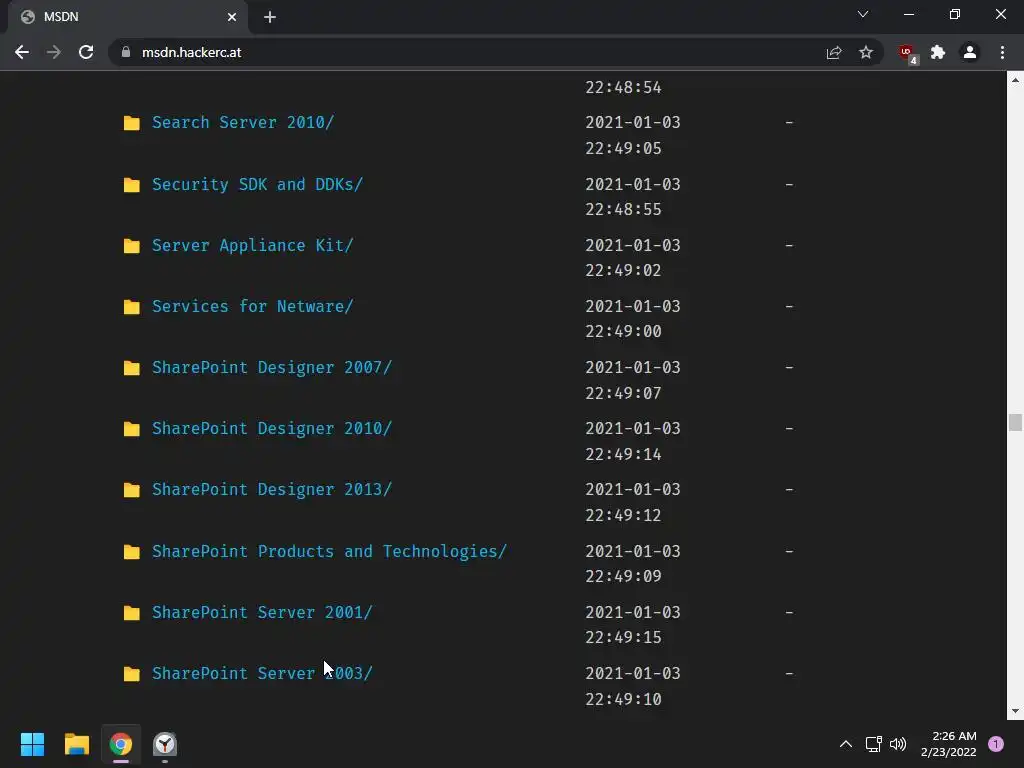Click folder icon beside SharePoint Server 2003
Image resolution: width=1024 pixels, height=768 pixels.
(132, 673)
